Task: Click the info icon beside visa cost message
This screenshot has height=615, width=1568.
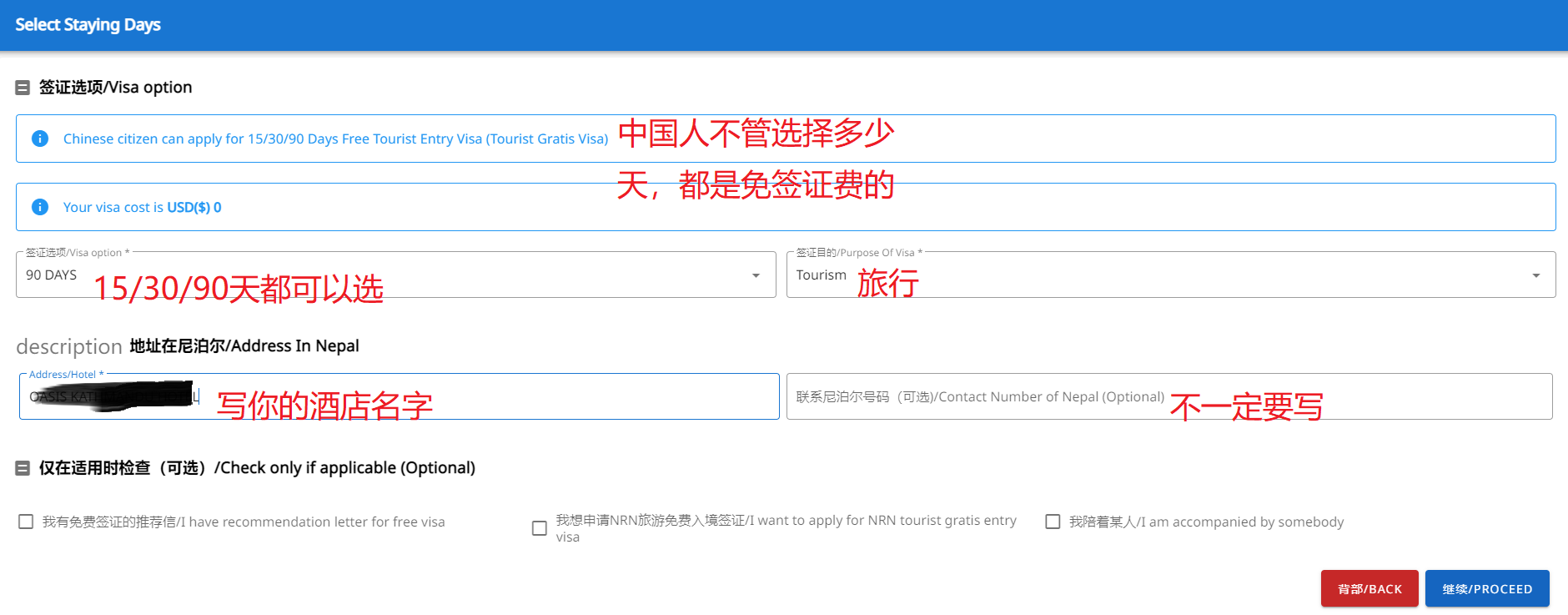Action: [39, 207]
